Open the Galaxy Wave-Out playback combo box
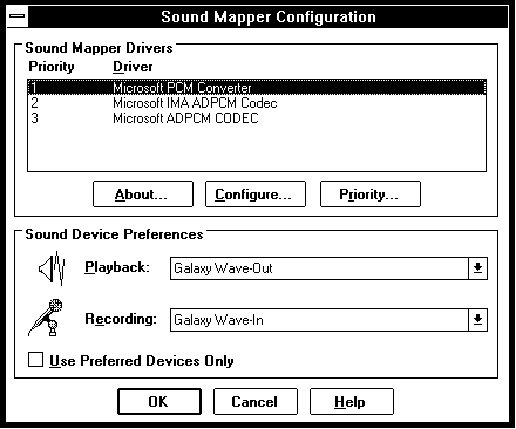This screenshot has height=429, width=516. coord(329,268)
